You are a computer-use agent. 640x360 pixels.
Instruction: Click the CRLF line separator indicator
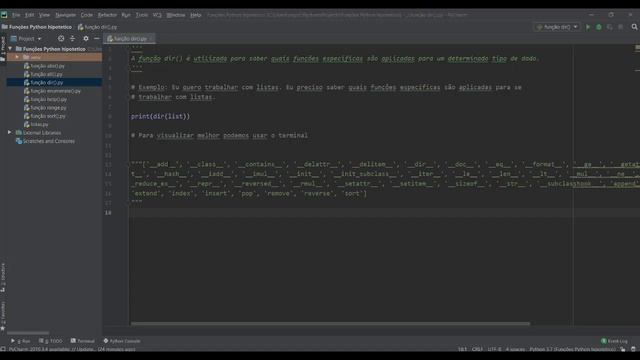(477, 349)
